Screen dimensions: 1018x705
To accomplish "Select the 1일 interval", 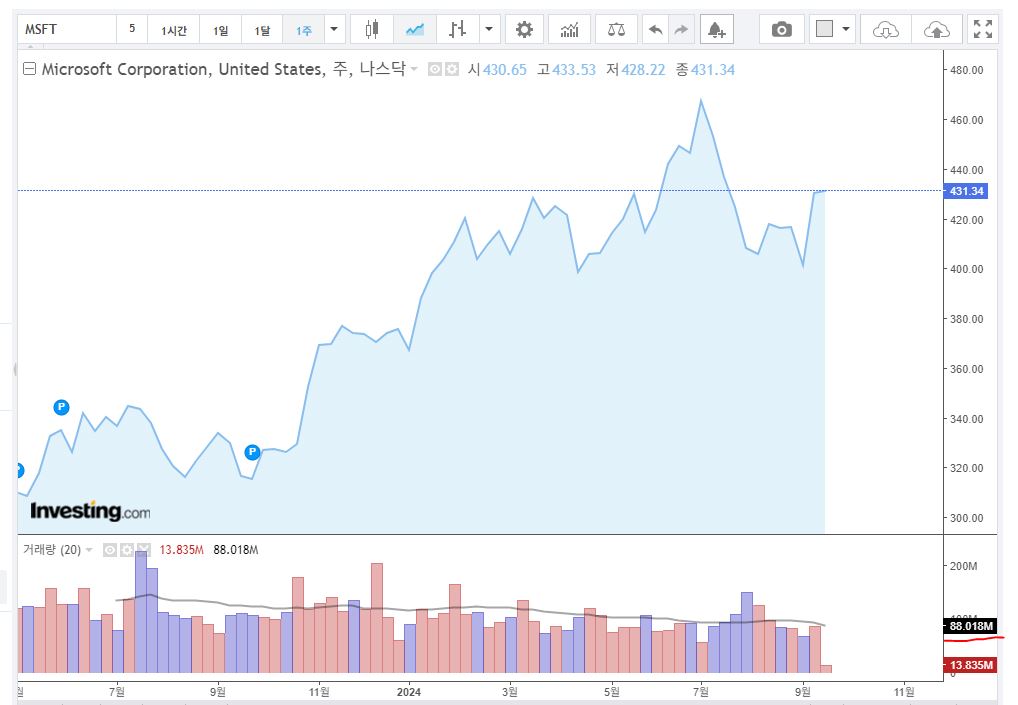I will click(x=221, y=29).
